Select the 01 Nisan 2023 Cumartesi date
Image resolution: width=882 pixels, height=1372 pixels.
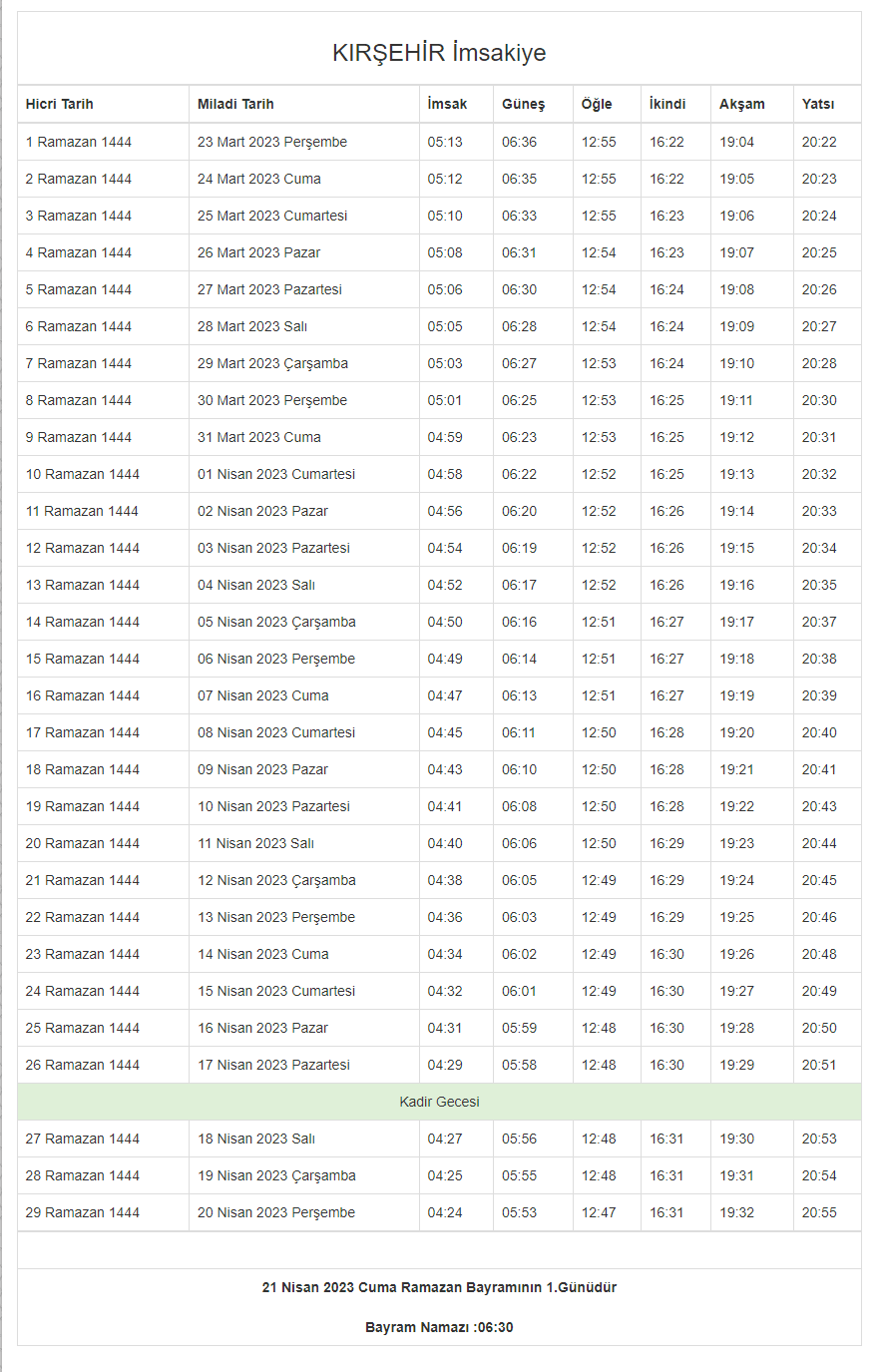pos(276,474)
